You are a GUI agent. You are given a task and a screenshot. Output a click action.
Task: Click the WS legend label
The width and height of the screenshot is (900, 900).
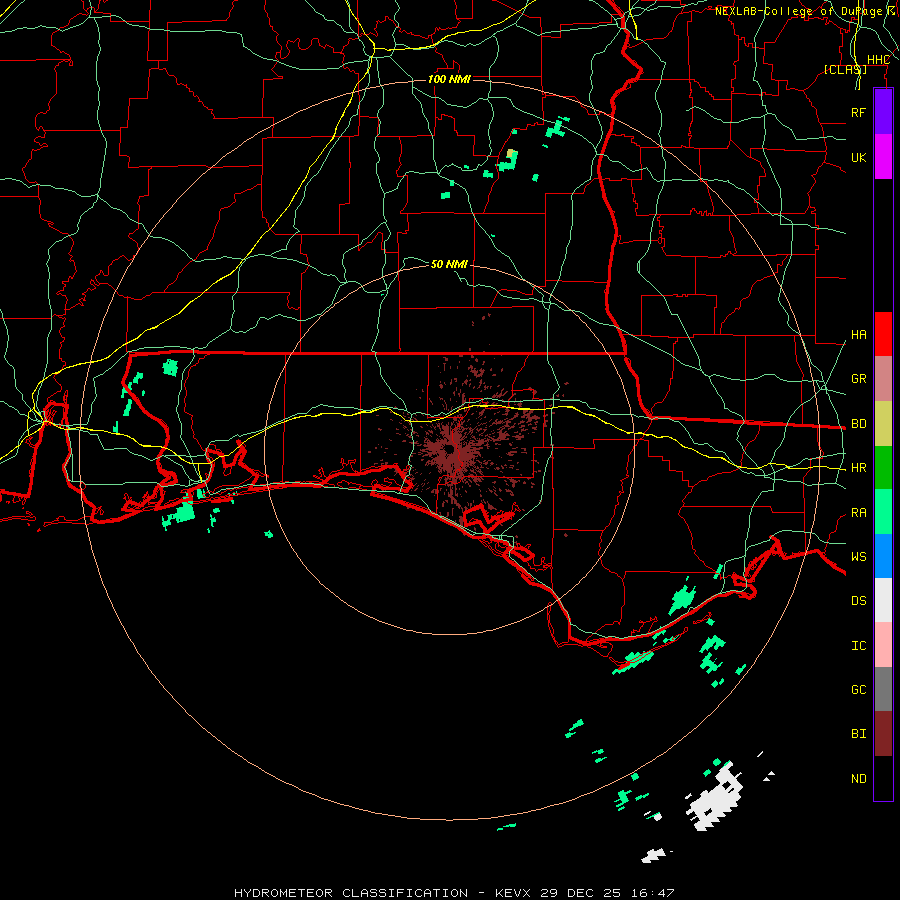pos(858,556)
